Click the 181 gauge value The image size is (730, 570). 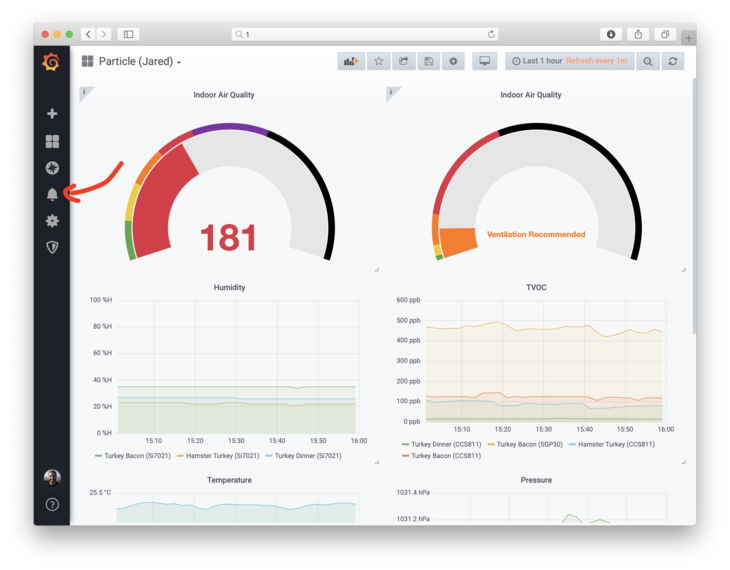click(x=228, y=238)
